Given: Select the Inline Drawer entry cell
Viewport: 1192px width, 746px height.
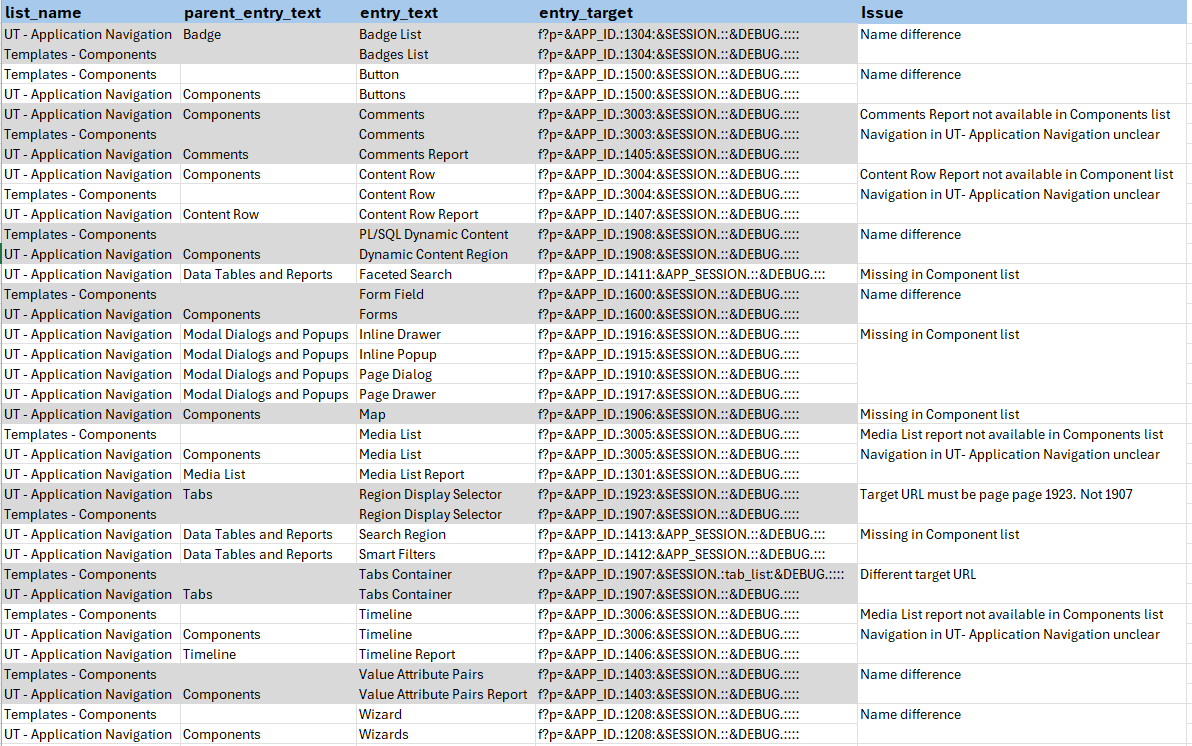Looking at the screenshot, I should tap(400, 334).
